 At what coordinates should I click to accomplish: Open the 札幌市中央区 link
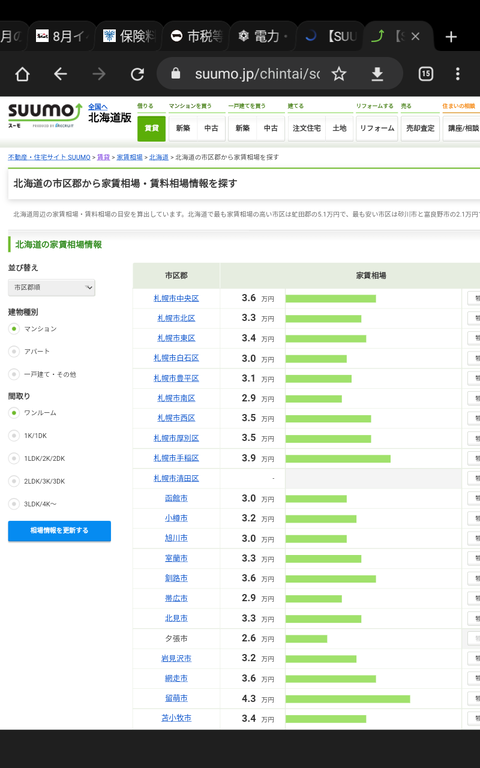click(x=176, y=298)
